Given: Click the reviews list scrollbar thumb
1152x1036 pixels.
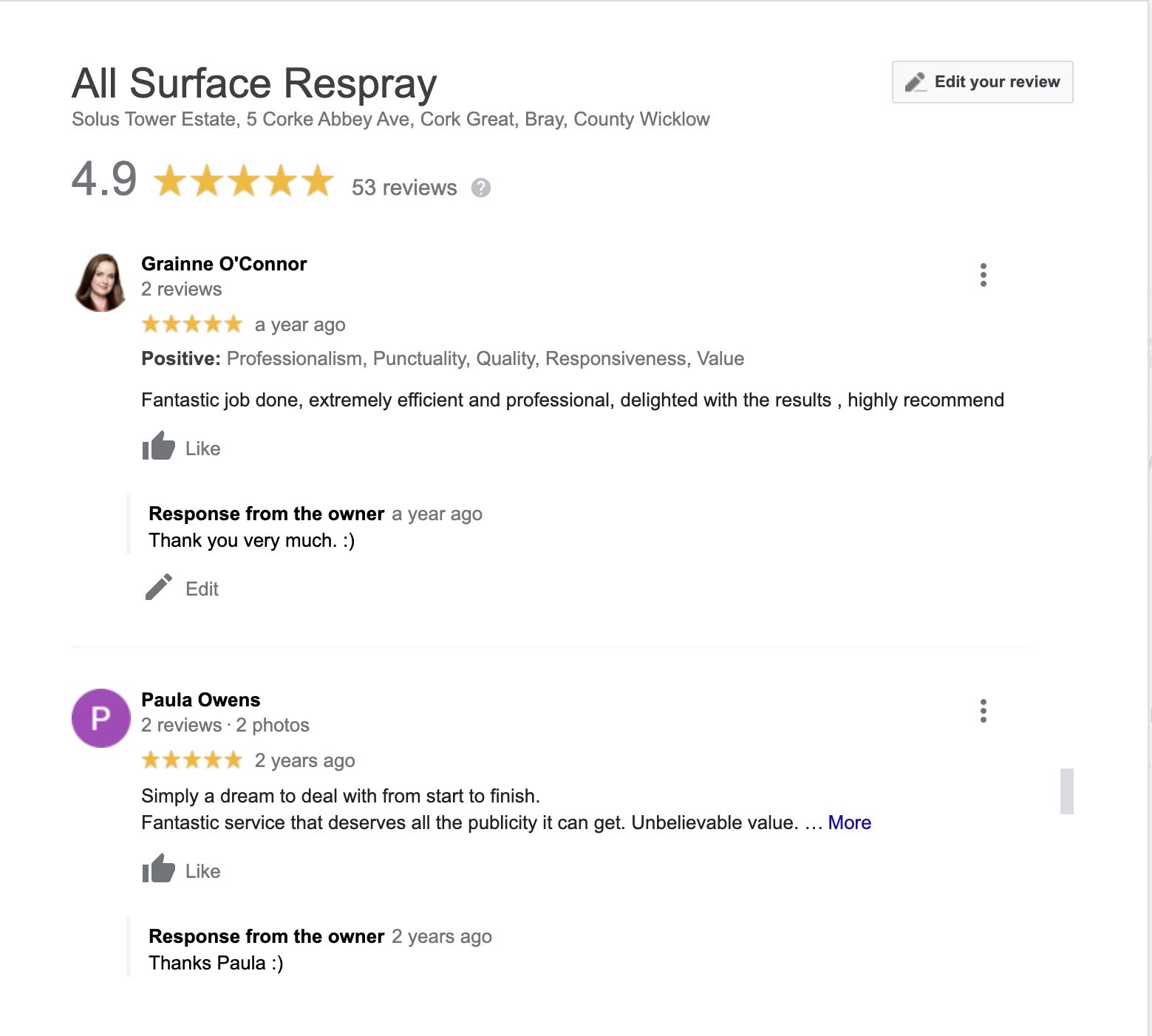Looking at the screenshot, I should (x=1066, y=791).
